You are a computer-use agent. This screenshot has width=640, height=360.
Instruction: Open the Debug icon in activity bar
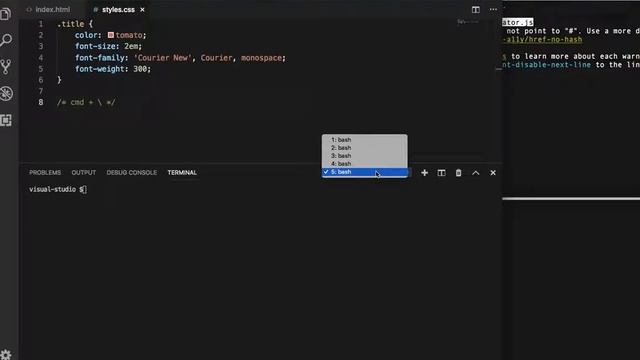pos(6,93)
